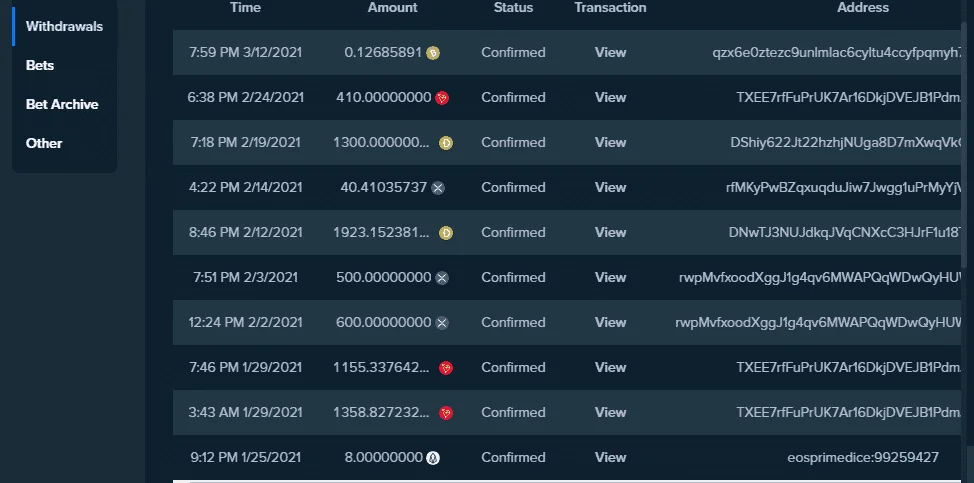Switch to Bet Archive in sidebar

tap(62, 104)
